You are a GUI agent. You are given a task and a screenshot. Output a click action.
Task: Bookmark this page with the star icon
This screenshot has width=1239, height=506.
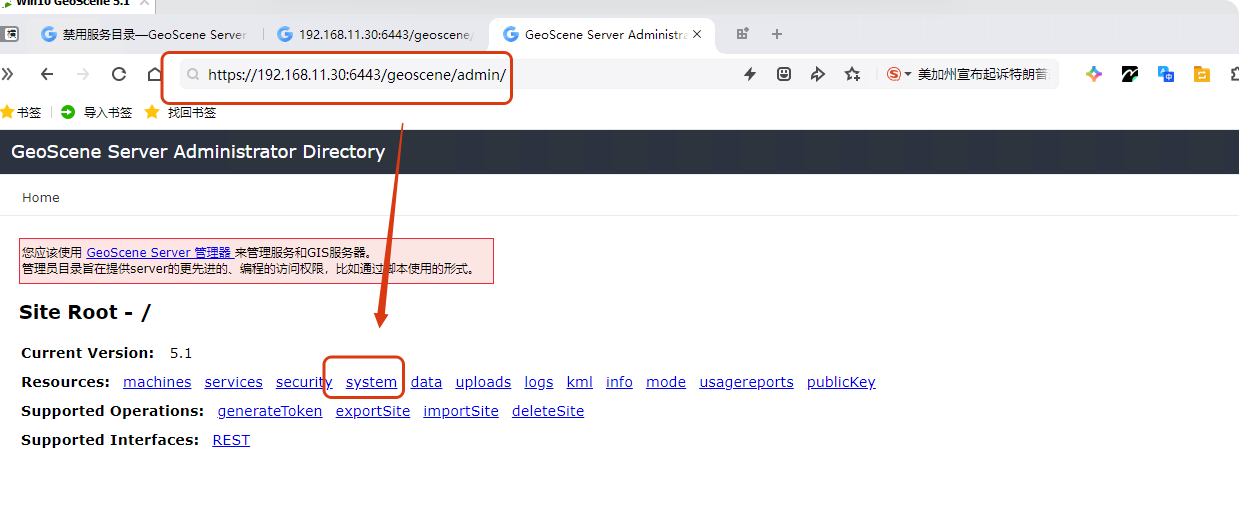[852, 74]
